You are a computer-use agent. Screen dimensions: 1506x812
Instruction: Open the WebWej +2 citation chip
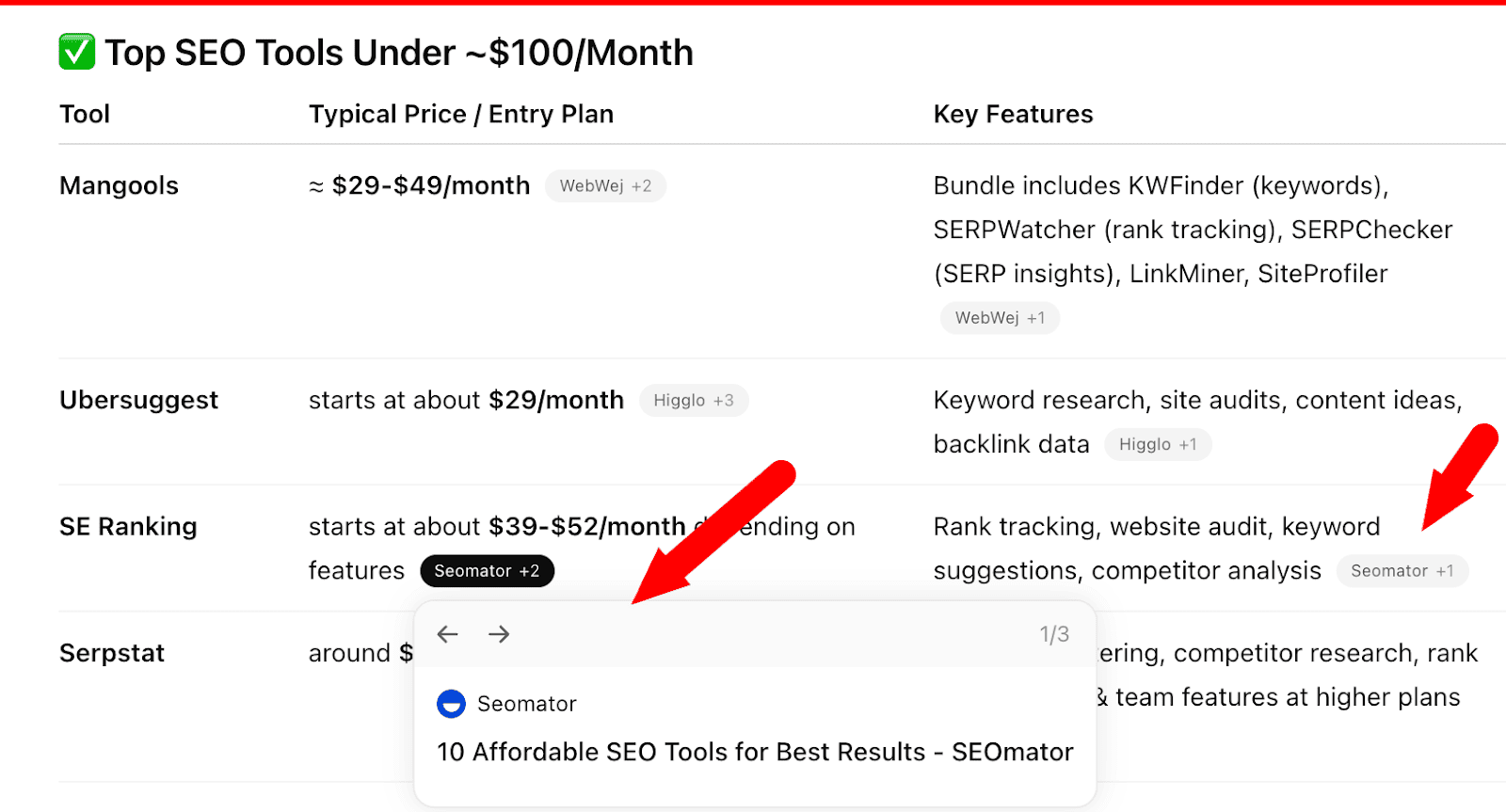(605, 186)
